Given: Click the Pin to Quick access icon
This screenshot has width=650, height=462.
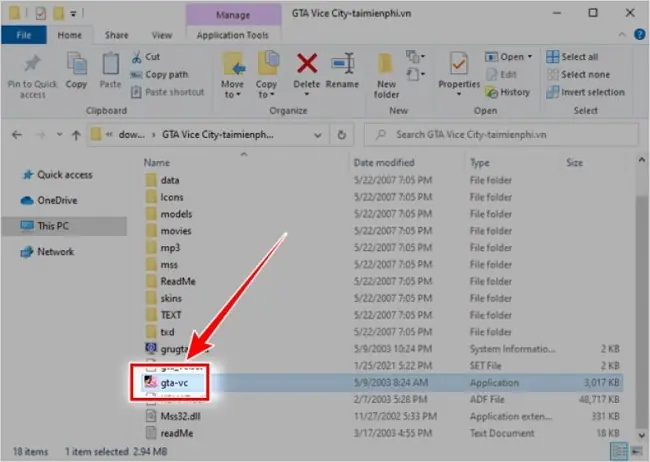Looking at the screenshot, I should click(32, 63).
